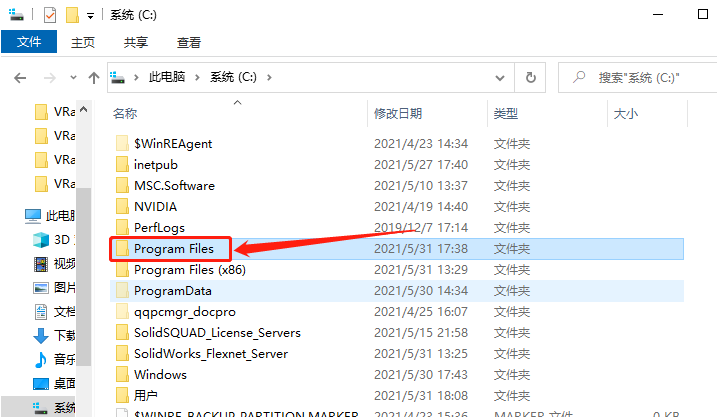Select the Program Files (x86) folder icon
The height and width of the screenshot is (417, 717).
pos(122,270)
